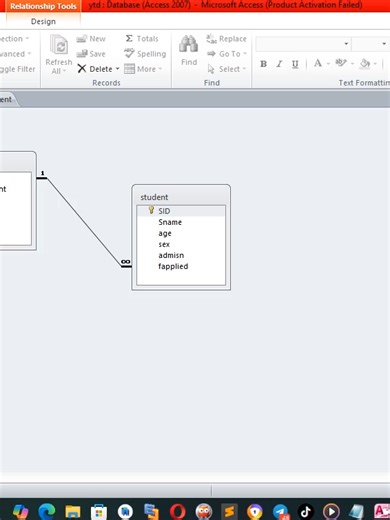Click the student table title bar
This screenshot has height=520, width=390.
[181, 197]
